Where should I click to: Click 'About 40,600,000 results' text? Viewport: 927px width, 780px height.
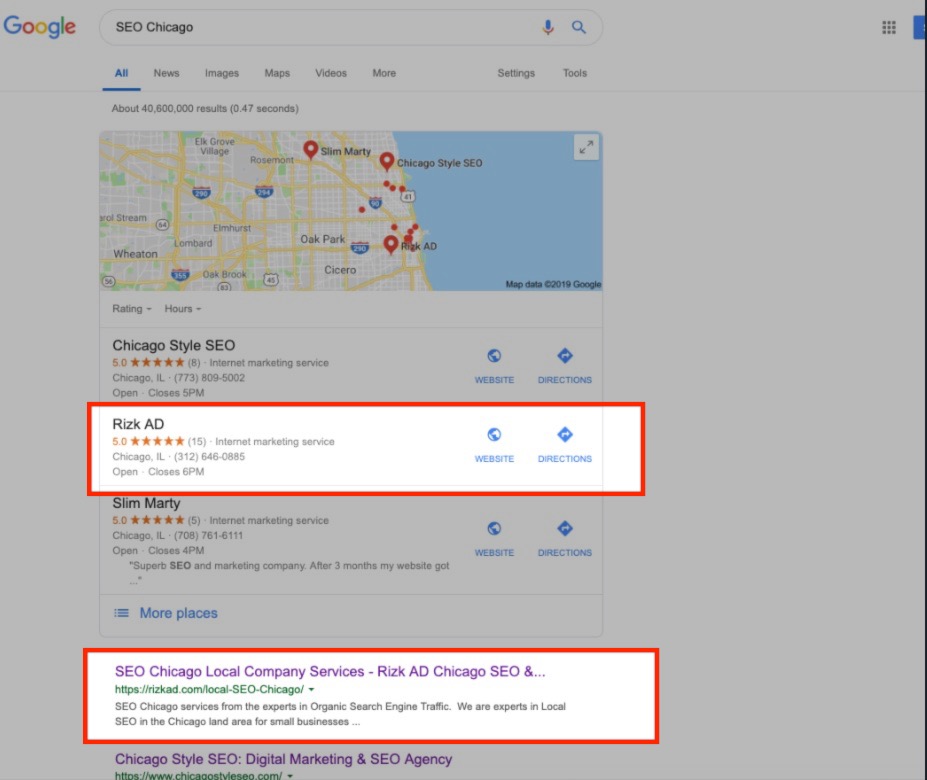(169, 109)
